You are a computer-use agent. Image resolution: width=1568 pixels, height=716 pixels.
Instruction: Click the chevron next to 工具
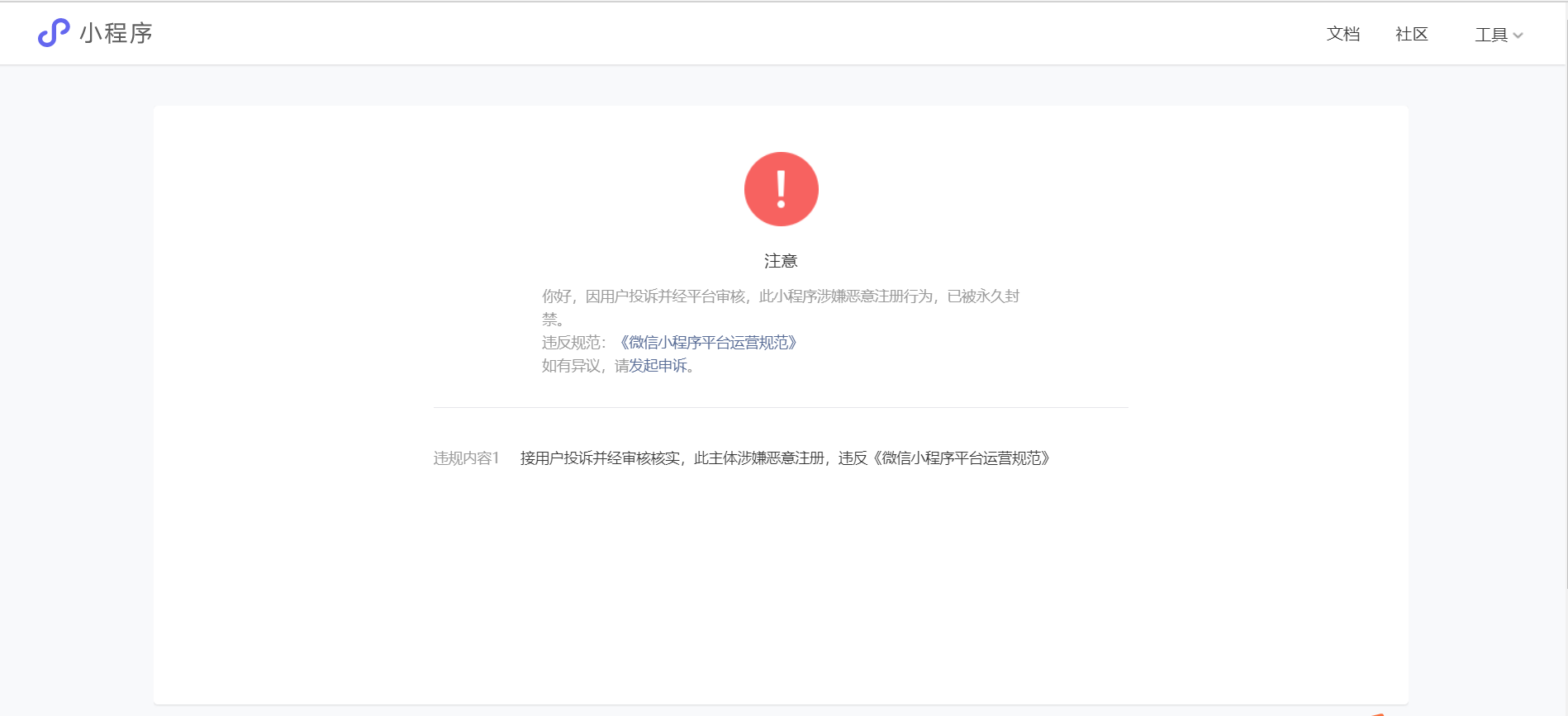pos(1518,36)
